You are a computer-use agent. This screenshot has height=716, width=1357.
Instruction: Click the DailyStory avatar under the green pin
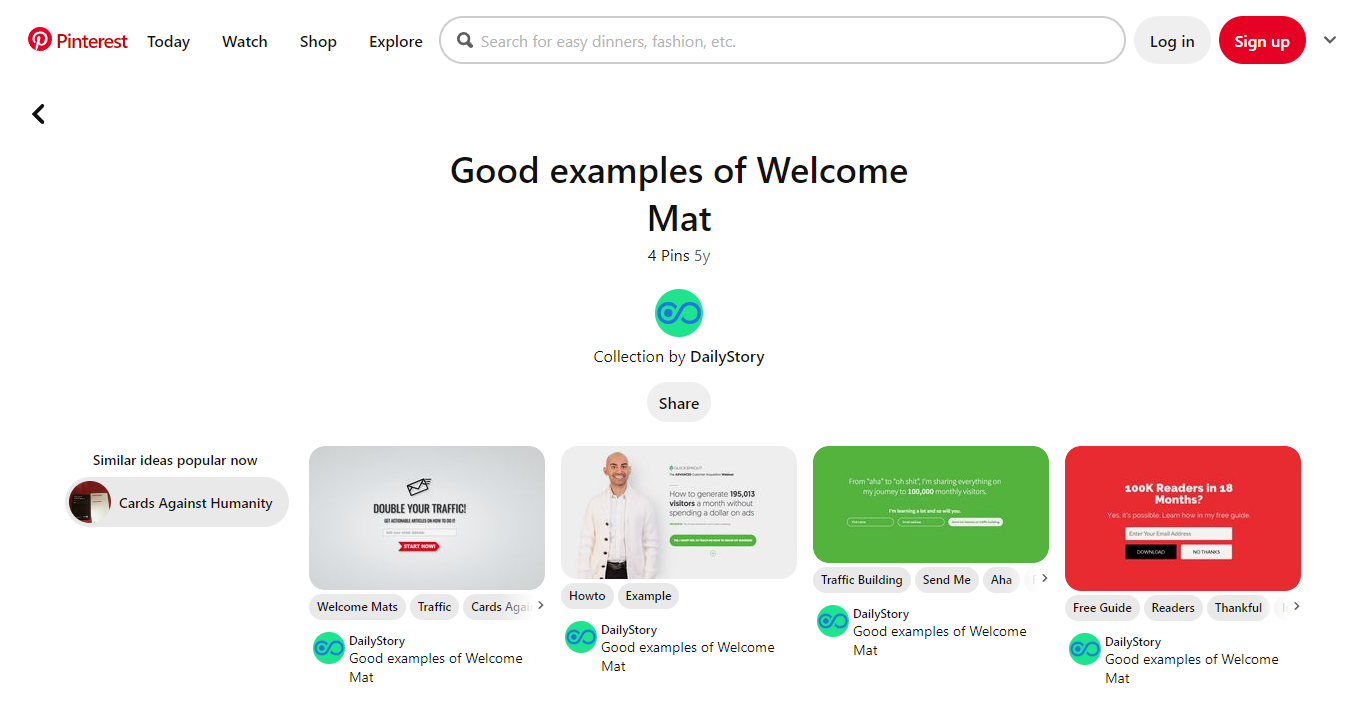coord(832,621)
